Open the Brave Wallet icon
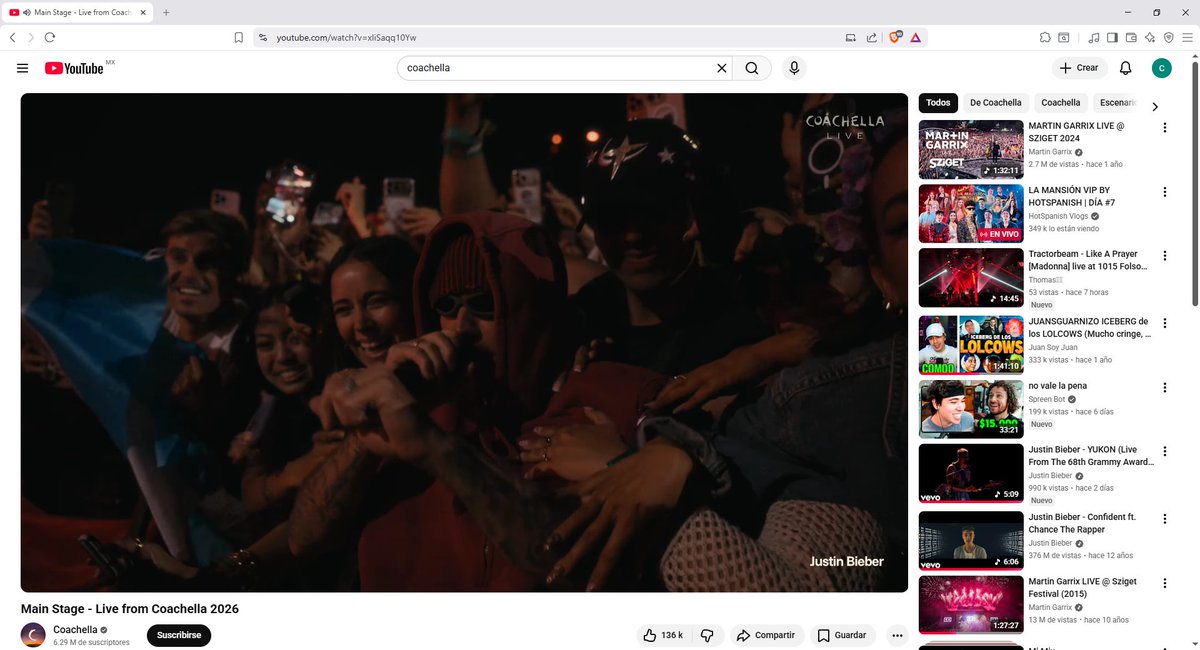 click(x=1131, y=38)
